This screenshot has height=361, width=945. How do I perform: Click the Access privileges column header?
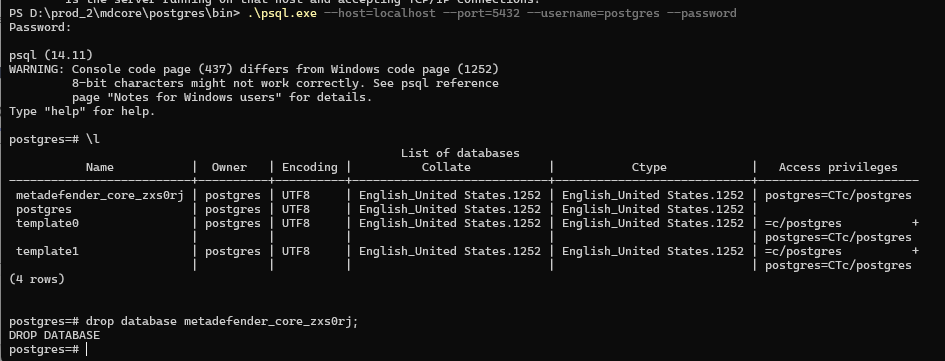(838, 168)
